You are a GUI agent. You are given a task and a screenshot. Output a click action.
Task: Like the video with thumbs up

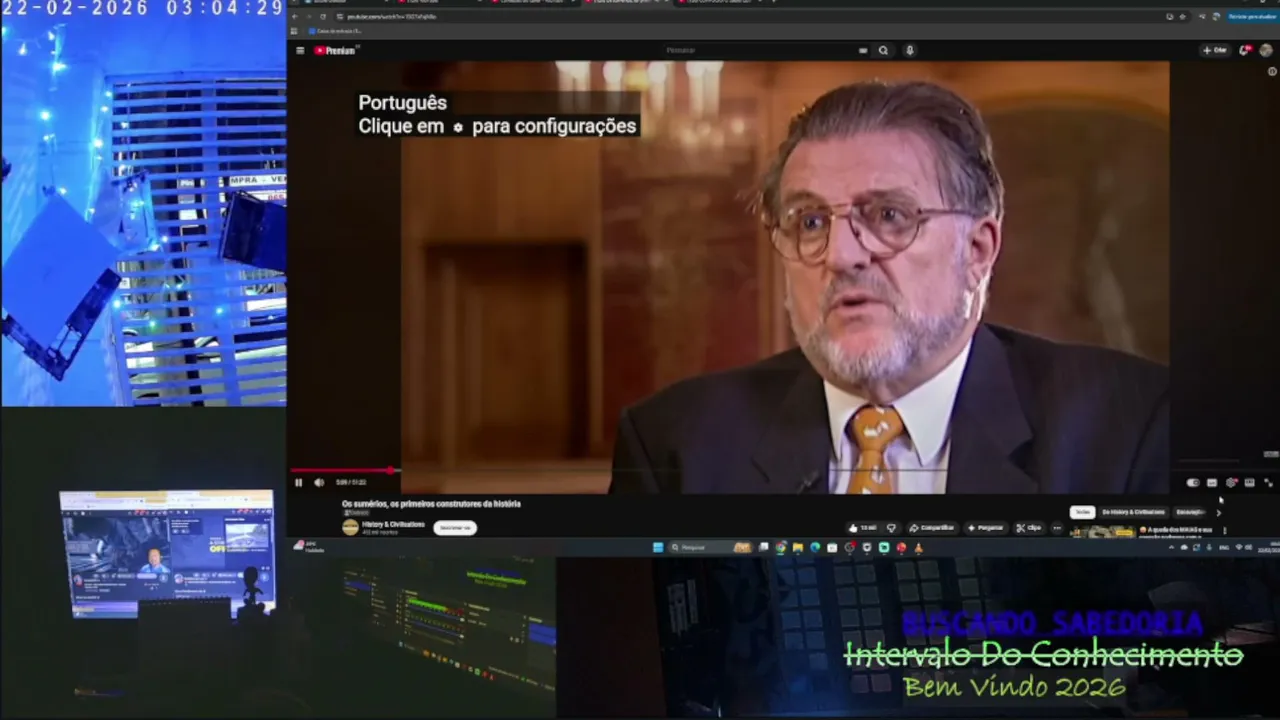[x=862, y=528]
